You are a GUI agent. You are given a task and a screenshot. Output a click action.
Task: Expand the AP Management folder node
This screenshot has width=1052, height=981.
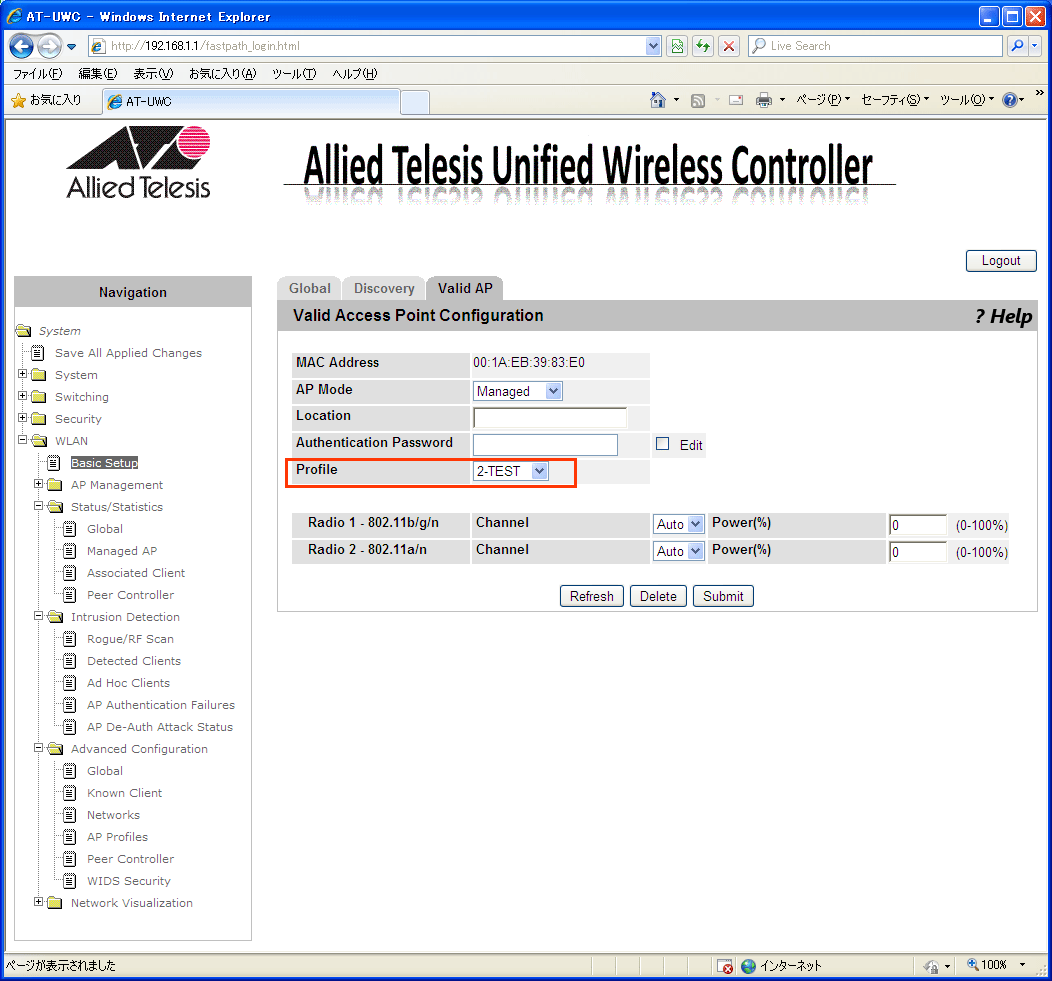(x=38, y=484)
